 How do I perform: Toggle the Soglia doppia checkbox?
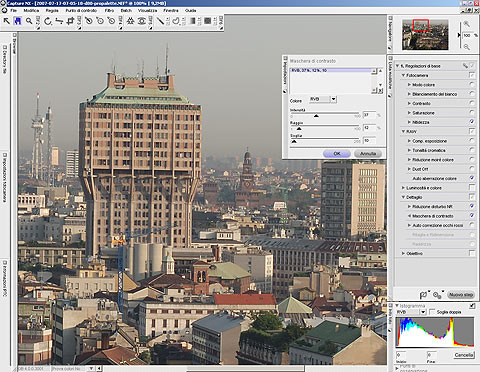[432, 312]
